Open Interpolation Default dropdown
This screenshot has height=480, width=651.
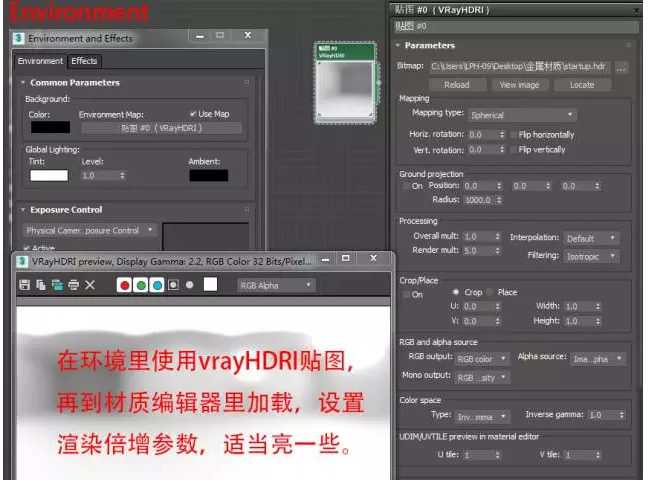(591, 238)
